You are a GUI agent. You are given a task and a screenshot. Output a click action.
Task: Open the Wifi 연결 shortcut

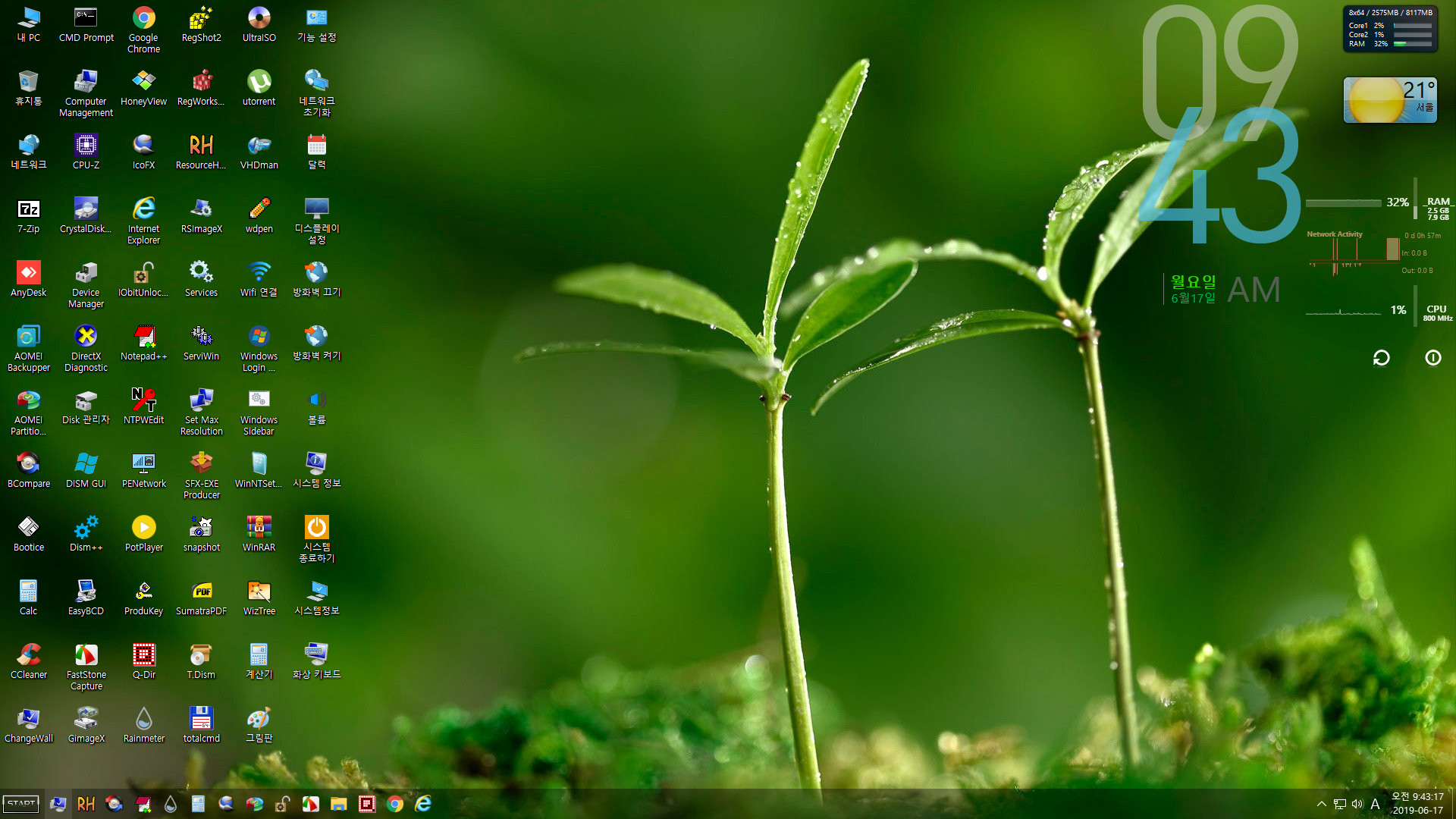click(x=259, y=279)
